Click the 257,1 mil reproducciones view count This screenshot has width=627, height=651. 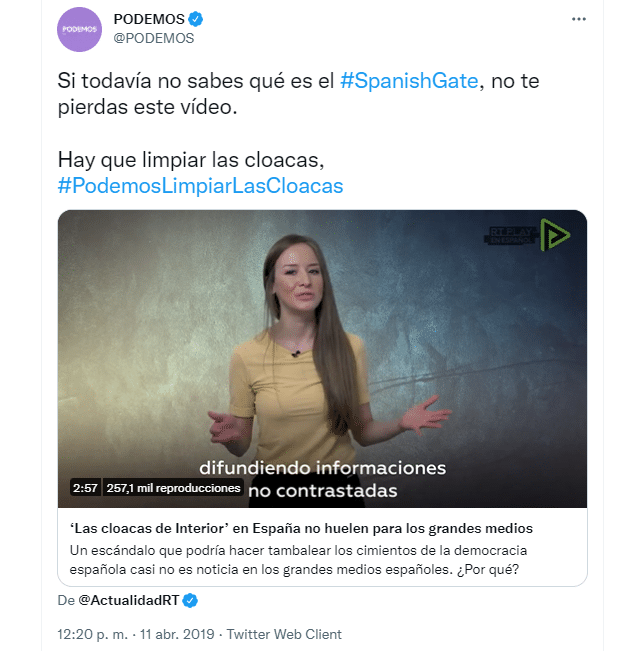point(173,488)
